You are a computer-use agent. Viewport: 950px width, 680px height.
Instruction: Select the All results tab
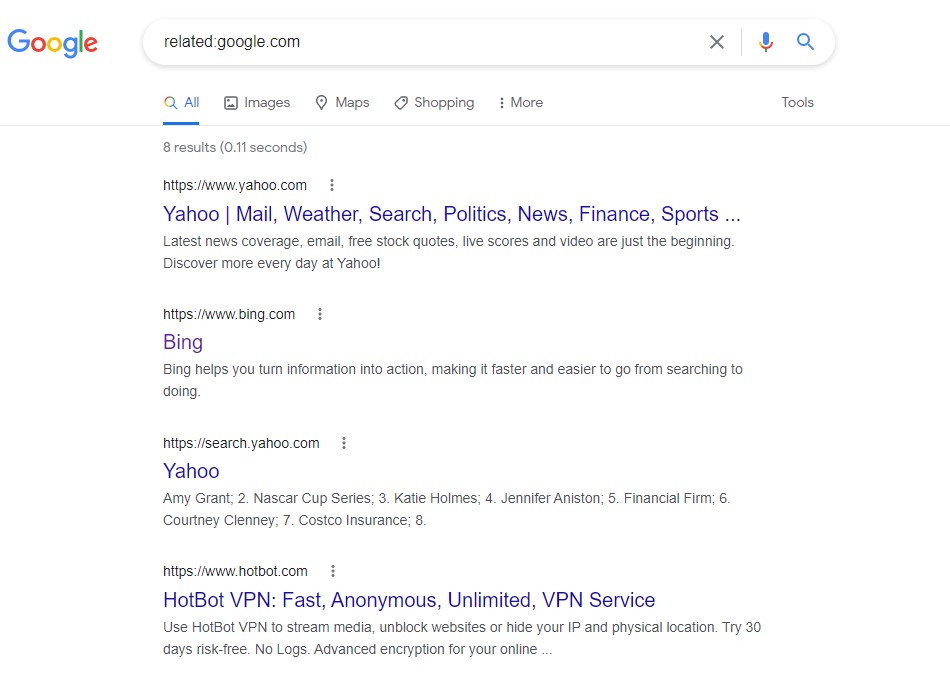182,102
